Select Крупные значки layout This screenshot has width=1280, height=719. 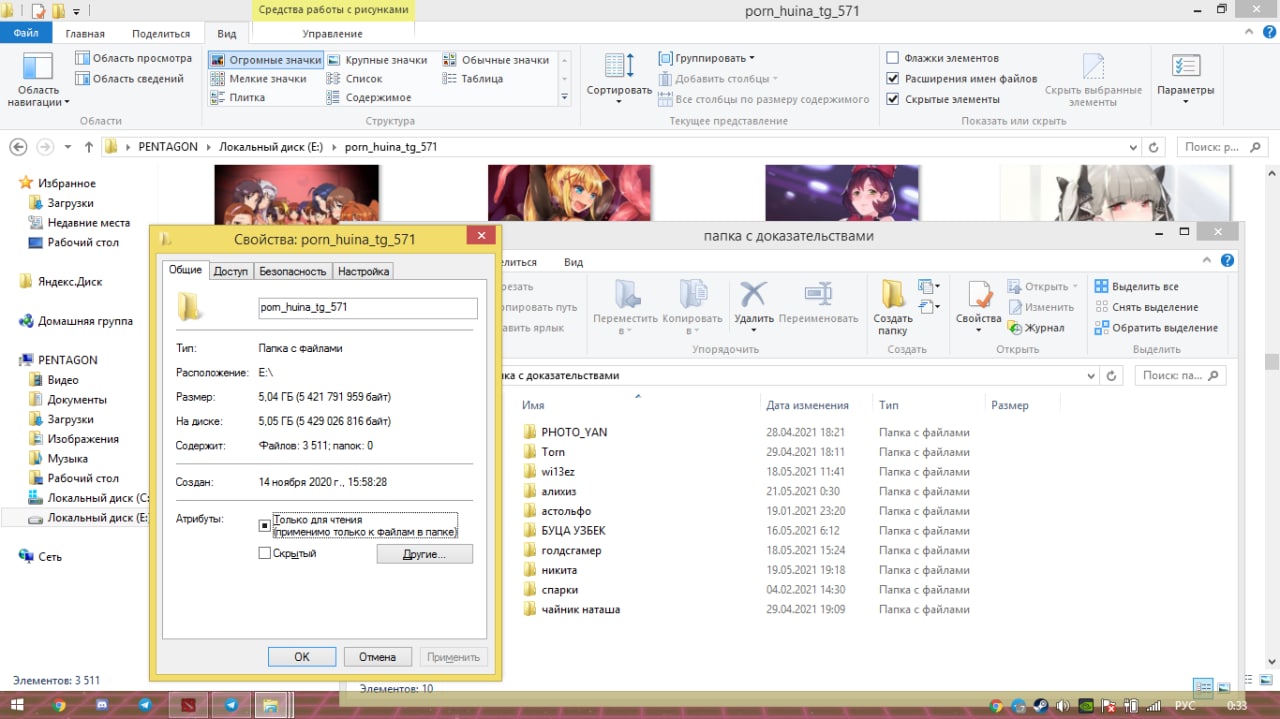coord(377,60)
